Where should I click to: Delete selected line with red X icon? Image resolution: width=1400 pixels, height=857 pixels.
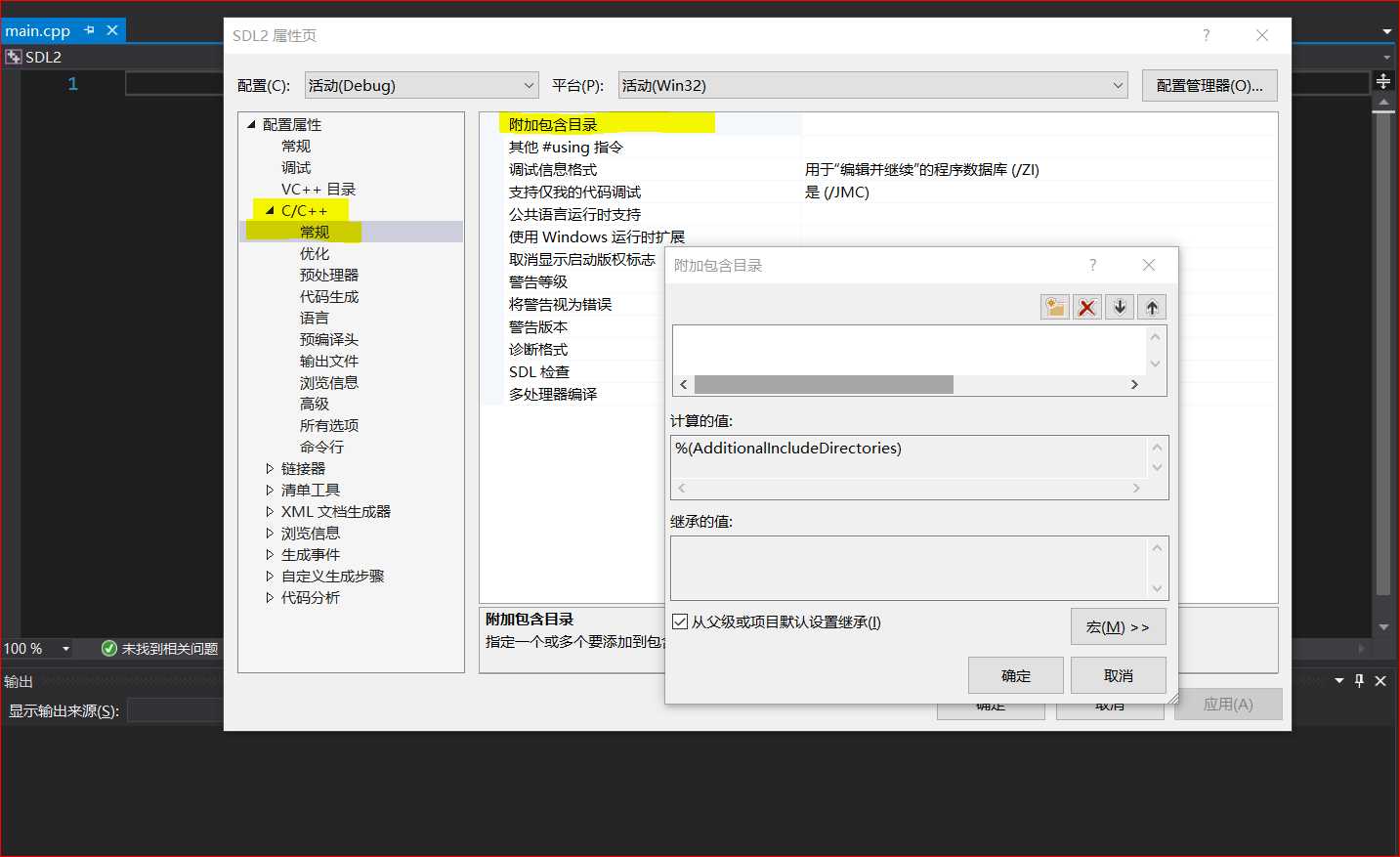tap(1087, 307)
